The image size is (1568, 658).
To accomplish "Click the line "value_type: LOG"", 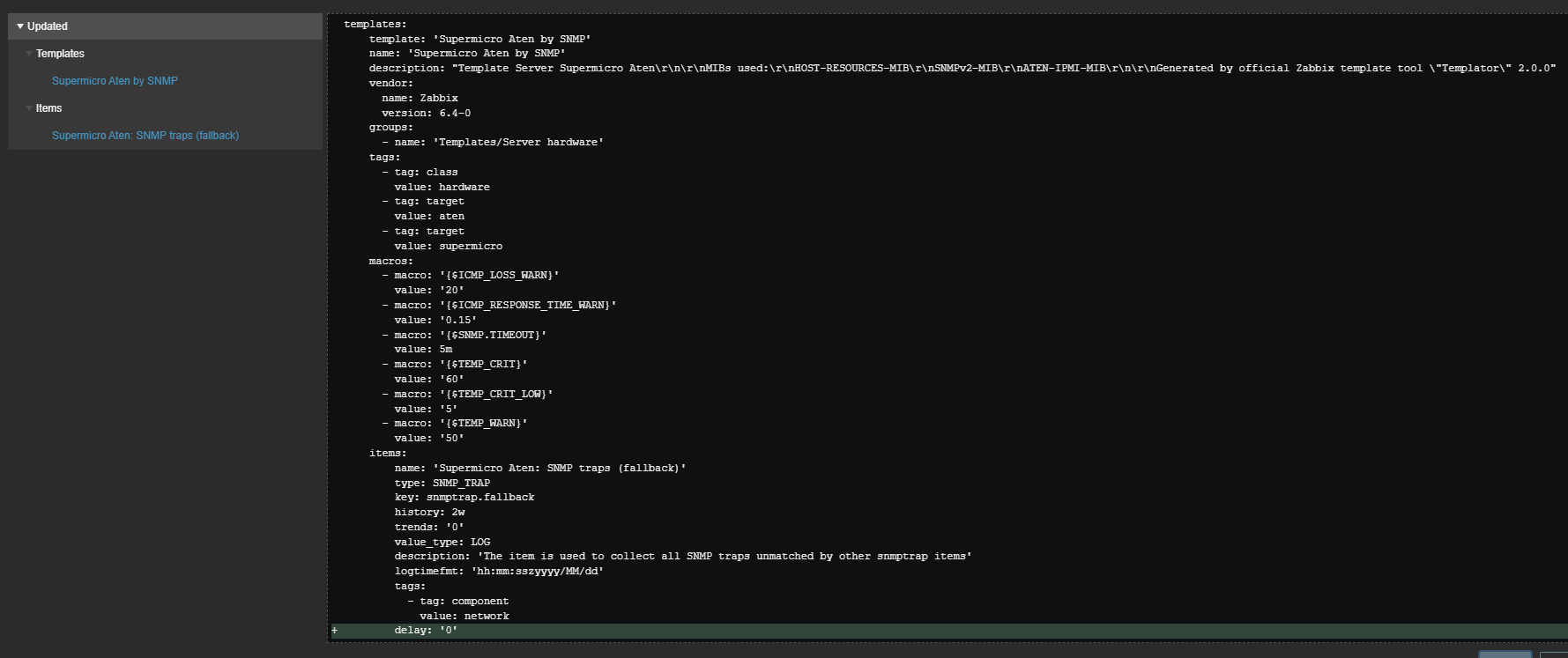I will pyautogui.click(x=442, y=542).
